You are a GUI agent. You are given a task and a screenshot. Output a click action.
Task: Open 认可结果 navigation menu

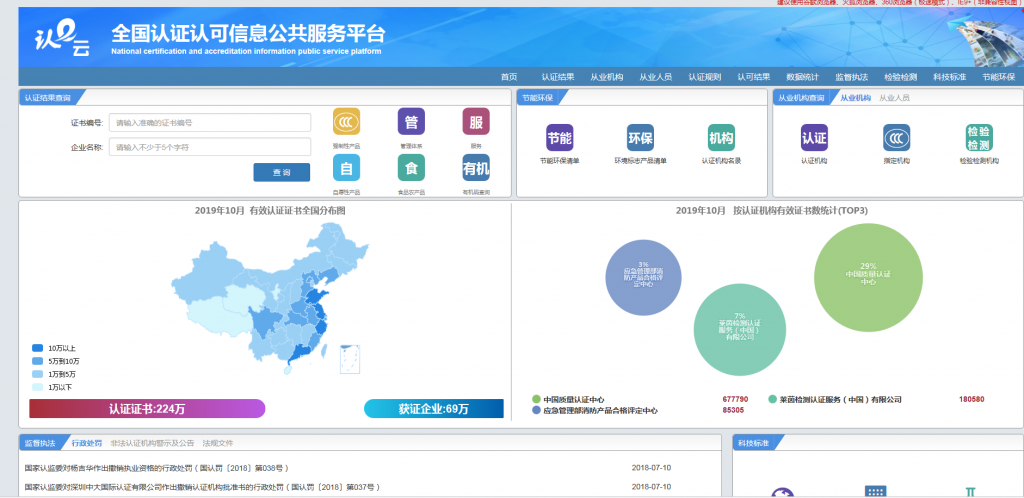754,77
